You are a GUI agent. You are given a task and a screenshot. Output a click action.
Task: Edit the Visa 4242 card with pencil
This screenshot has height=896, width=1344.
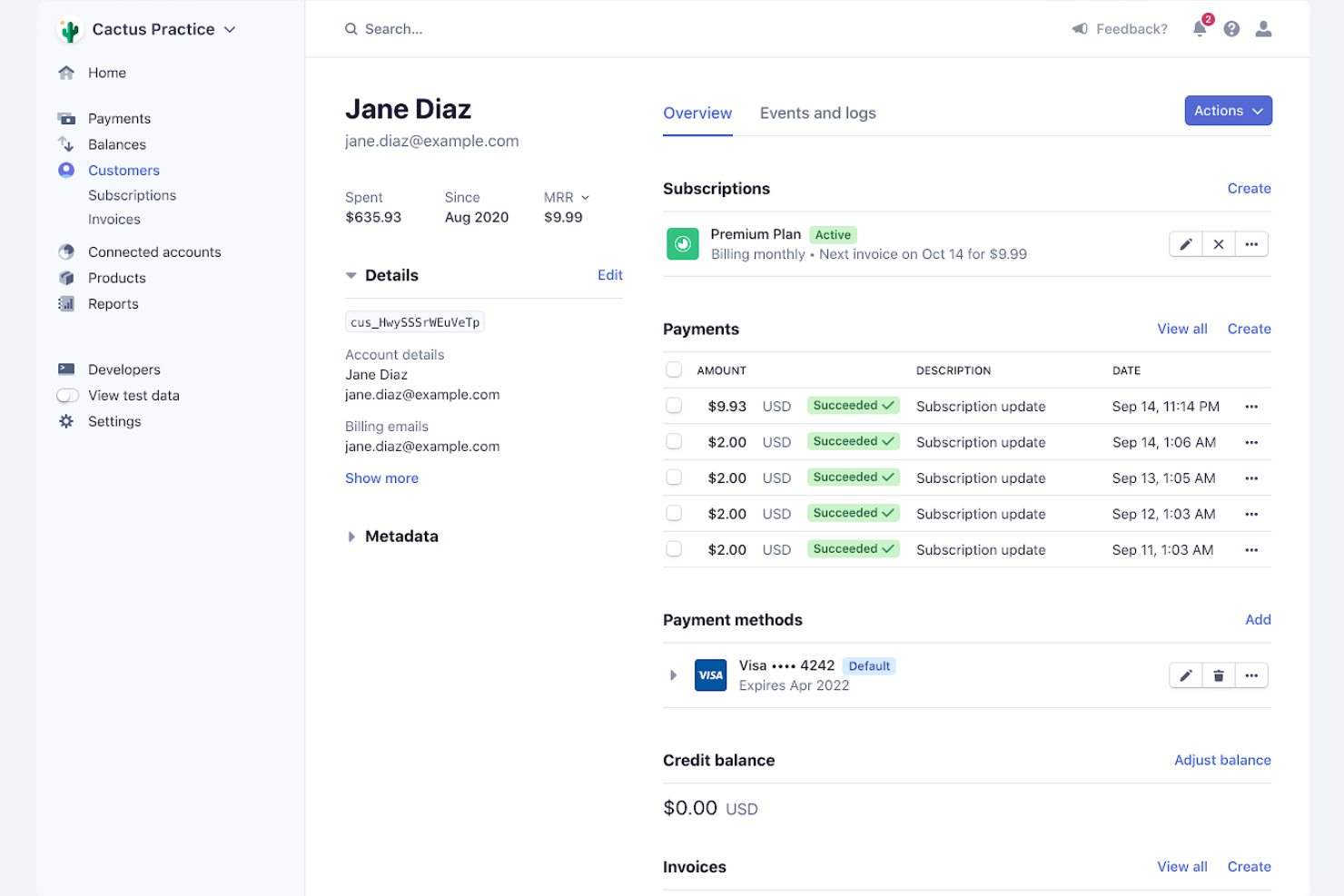click(x=1186, y=675)
